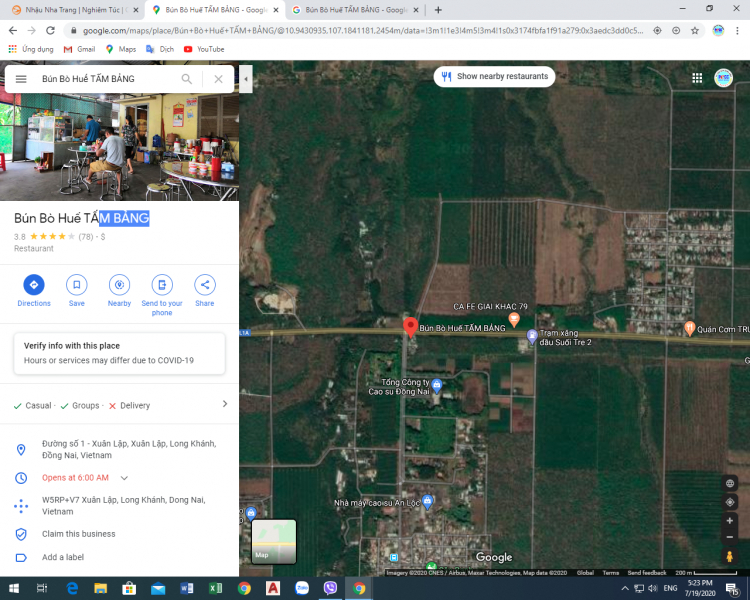Click Show nearby restaurants button

pyautogui.click(x=494, y=77)
